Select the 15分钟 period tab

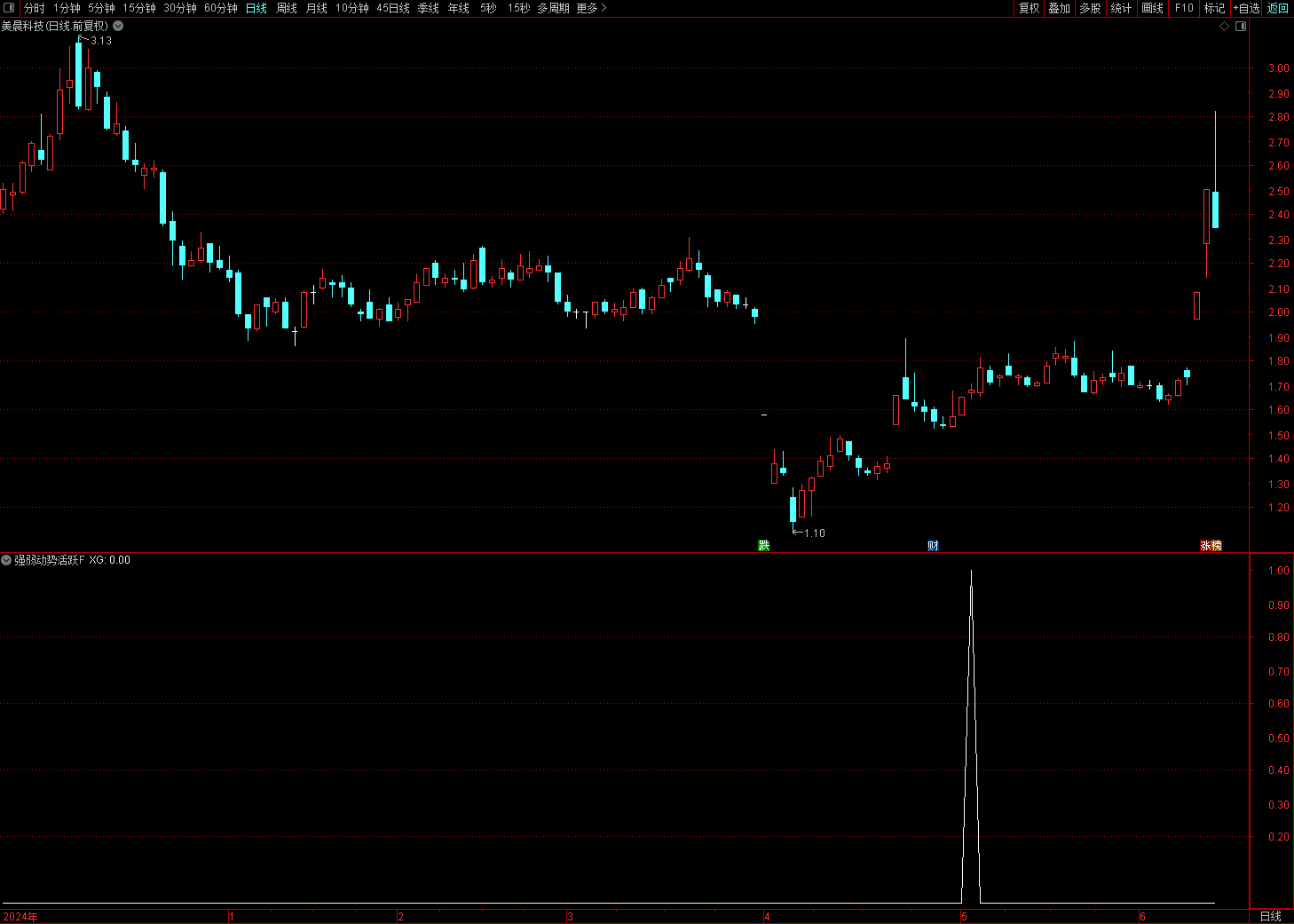tap(138, 8)
